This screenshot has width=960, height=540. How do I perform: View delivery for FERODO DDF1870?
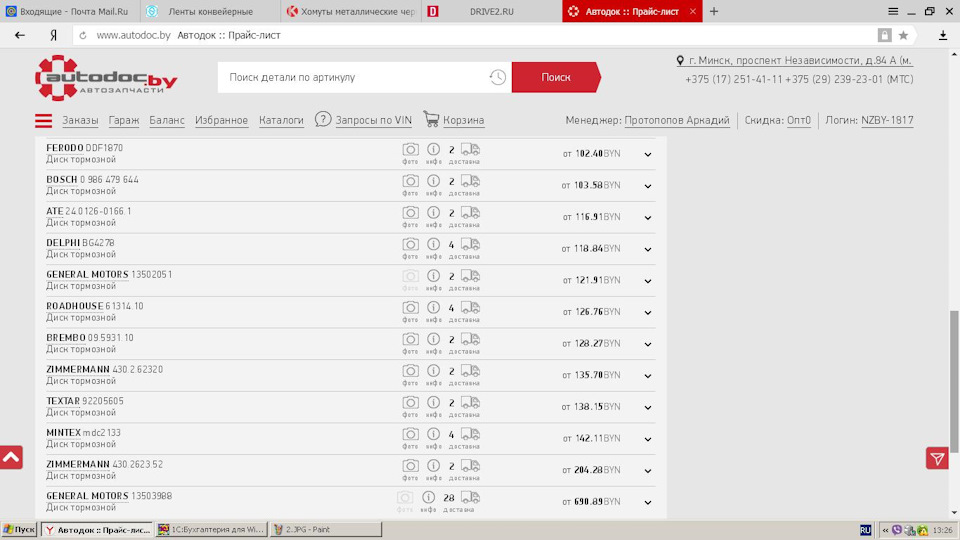pyautogui.click(x=470, y=149)
